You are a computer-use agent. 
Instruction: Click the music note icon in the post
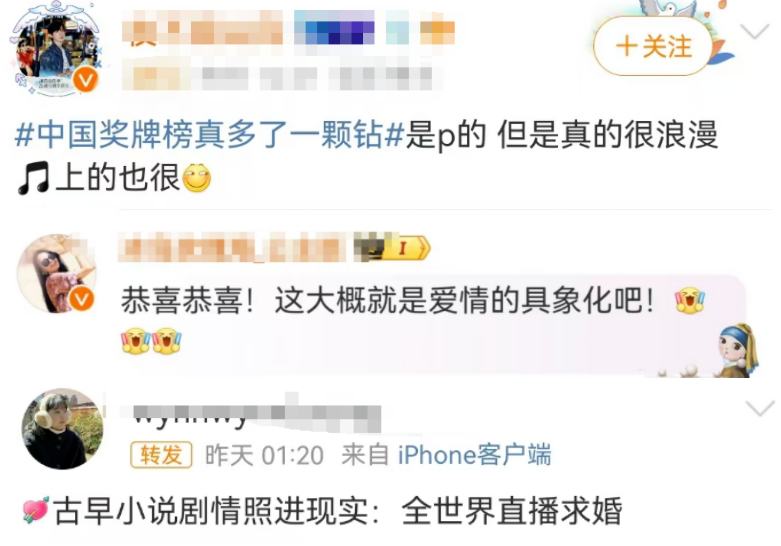[x=33, y=178]
